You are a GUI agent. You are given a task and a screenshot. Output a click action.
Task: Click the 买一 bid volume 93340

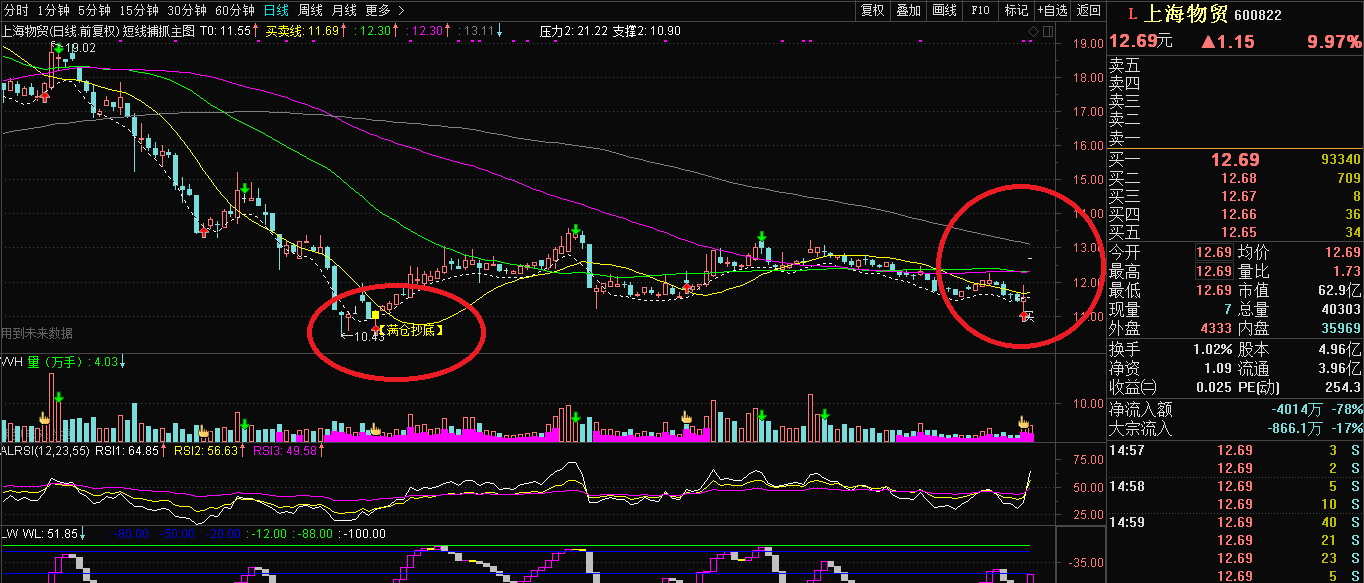(x=1341, y=160)
